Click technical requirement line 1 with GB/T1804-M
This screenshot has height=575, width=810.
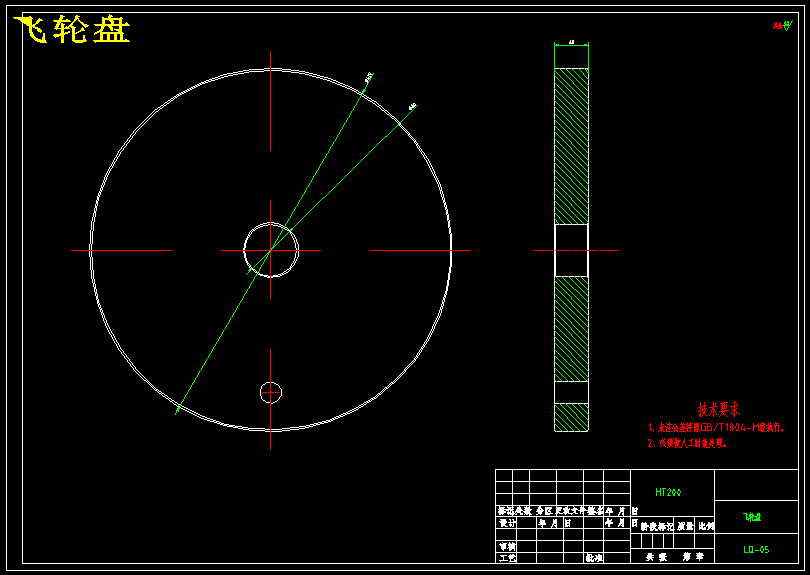(x=716, y=427)
